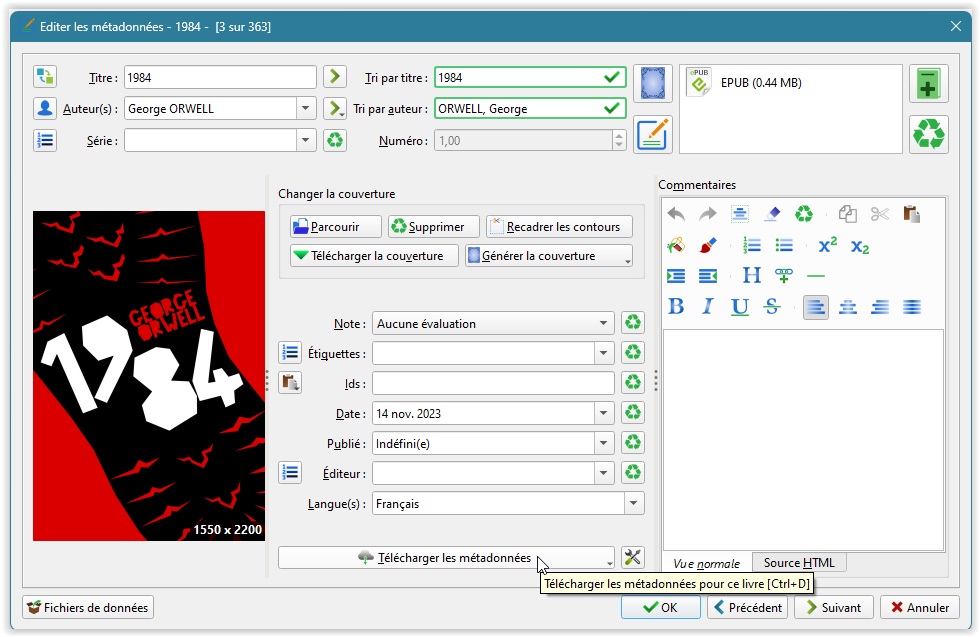The width and height of the screenshot is (980, 637).
Task: Select the Vue normale tab
Action: 706,563
